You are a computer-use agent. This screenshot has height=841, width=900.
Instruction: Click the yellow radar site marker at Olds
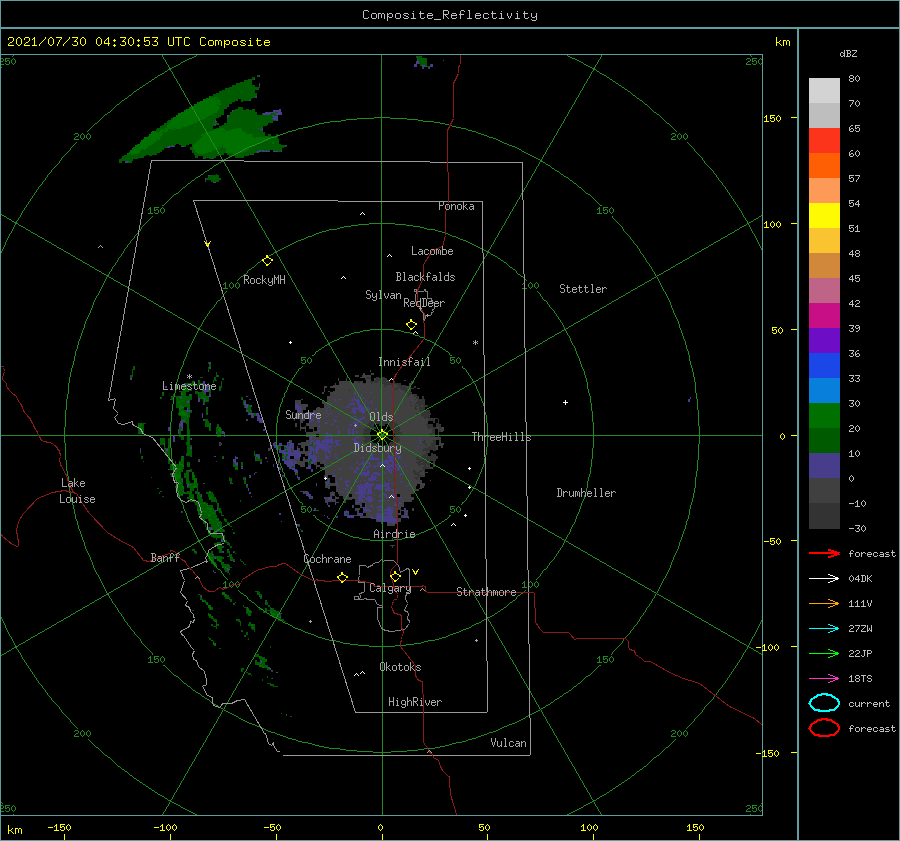(x=382, y=435)
